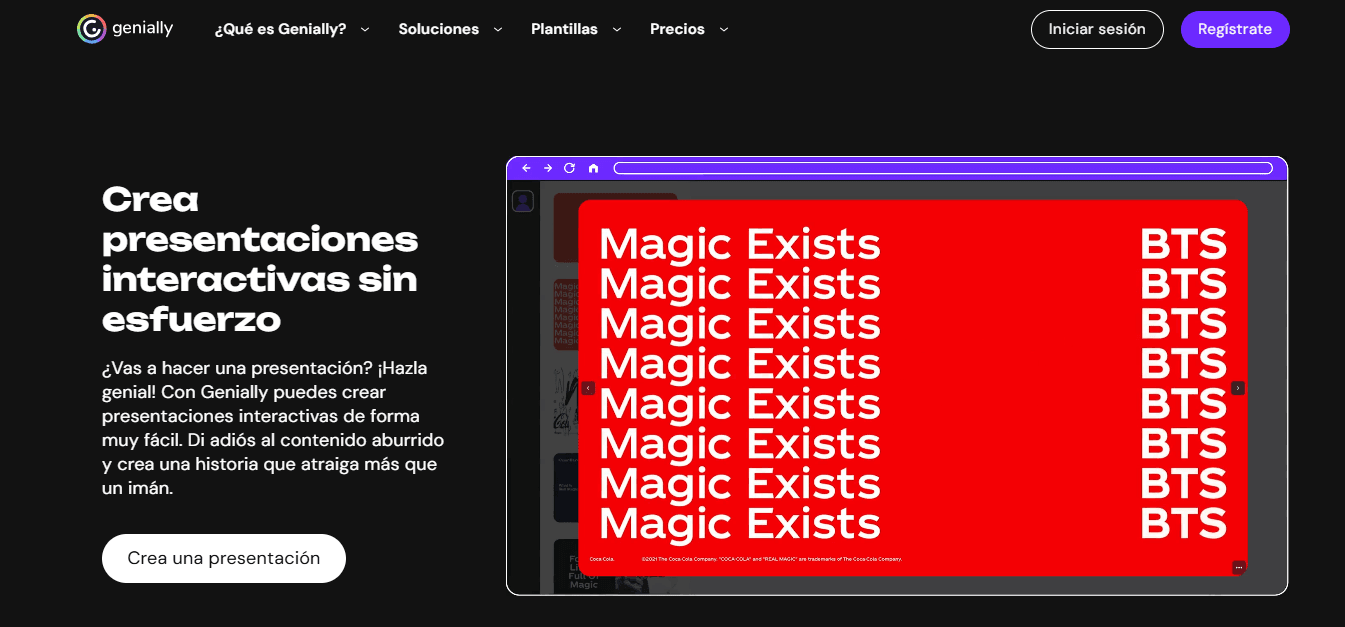The image size is (1345, 627).
Task: Open the Plantillas menu
Action: point(564,29)
